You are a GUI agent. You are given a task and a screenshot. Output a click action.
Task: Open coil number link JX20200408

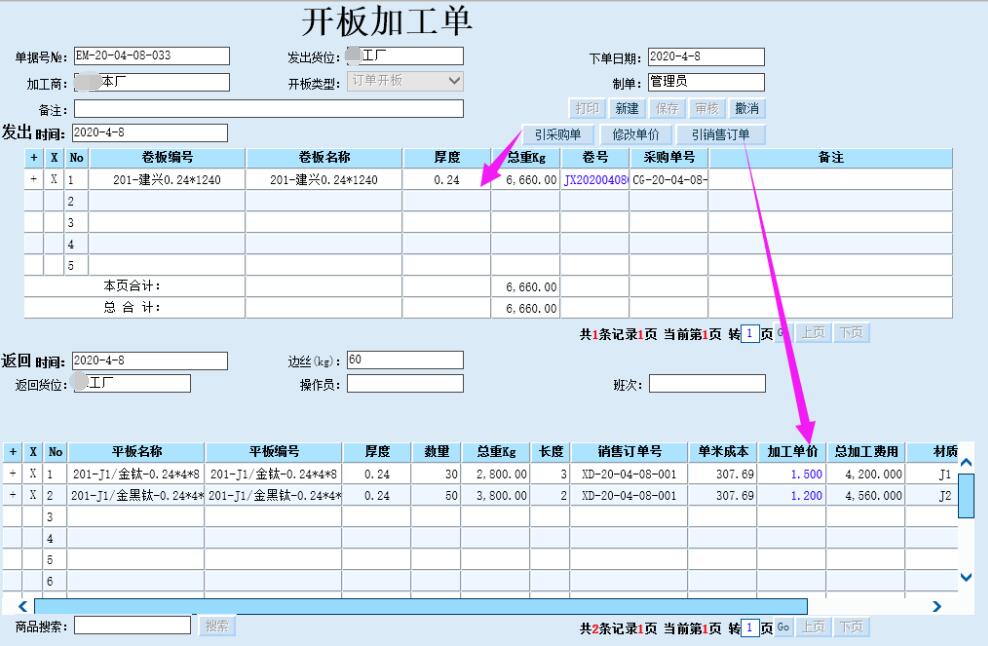pos(595,180)
